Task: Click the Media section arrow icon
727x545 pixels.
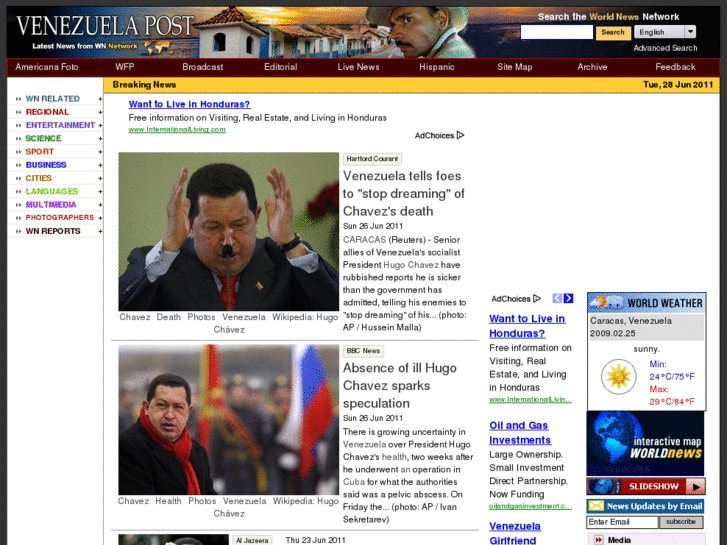Action: (598, 540)
